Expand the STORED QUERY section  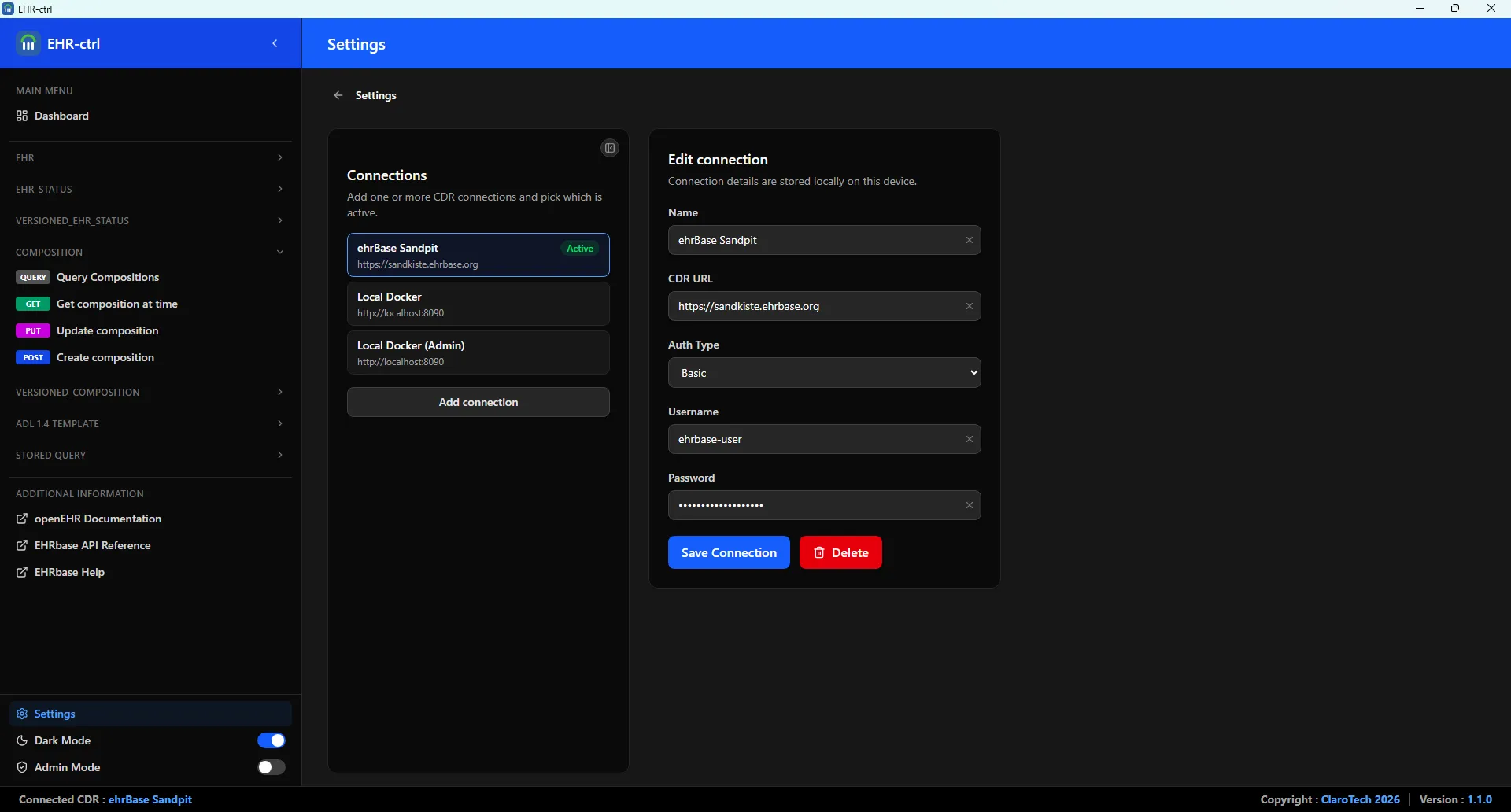point(150,455)
